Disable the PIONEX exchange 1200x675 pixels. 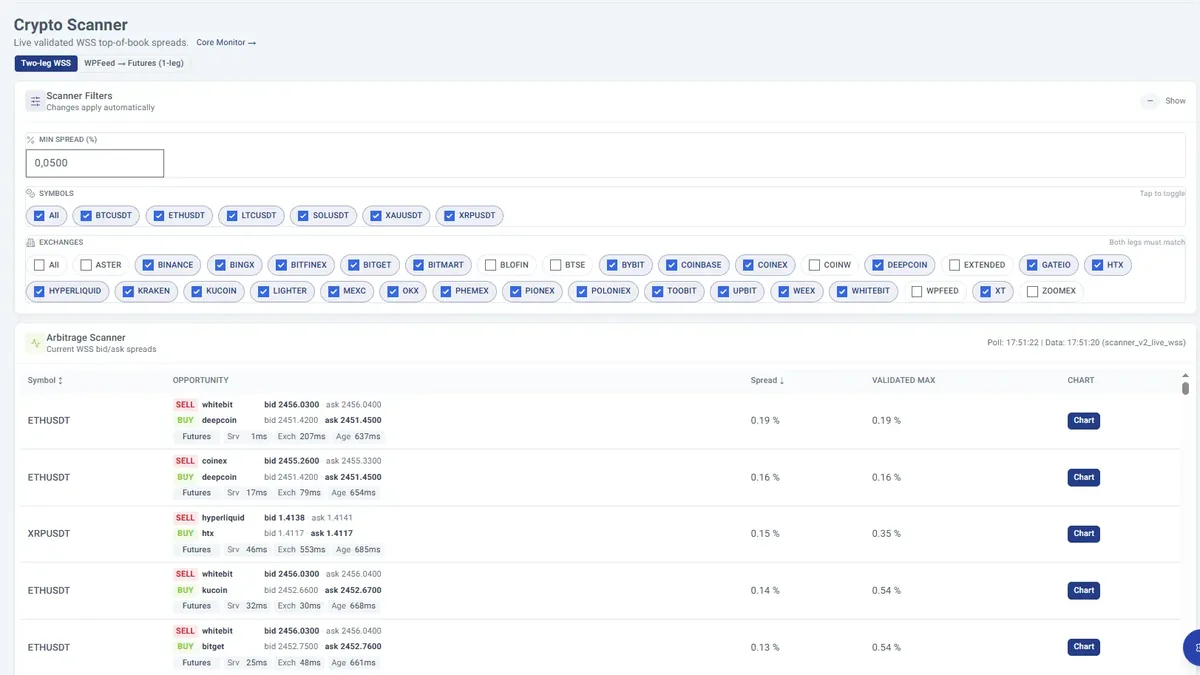point(515,291)
